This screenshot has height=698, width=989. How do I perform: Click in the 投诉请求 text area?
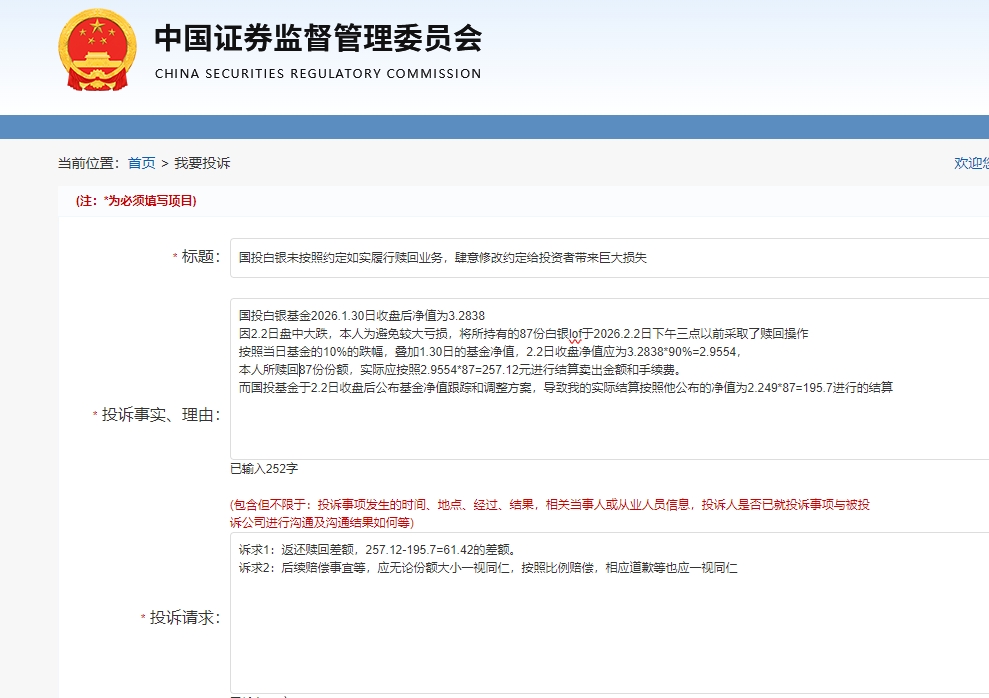click(609, 613)
